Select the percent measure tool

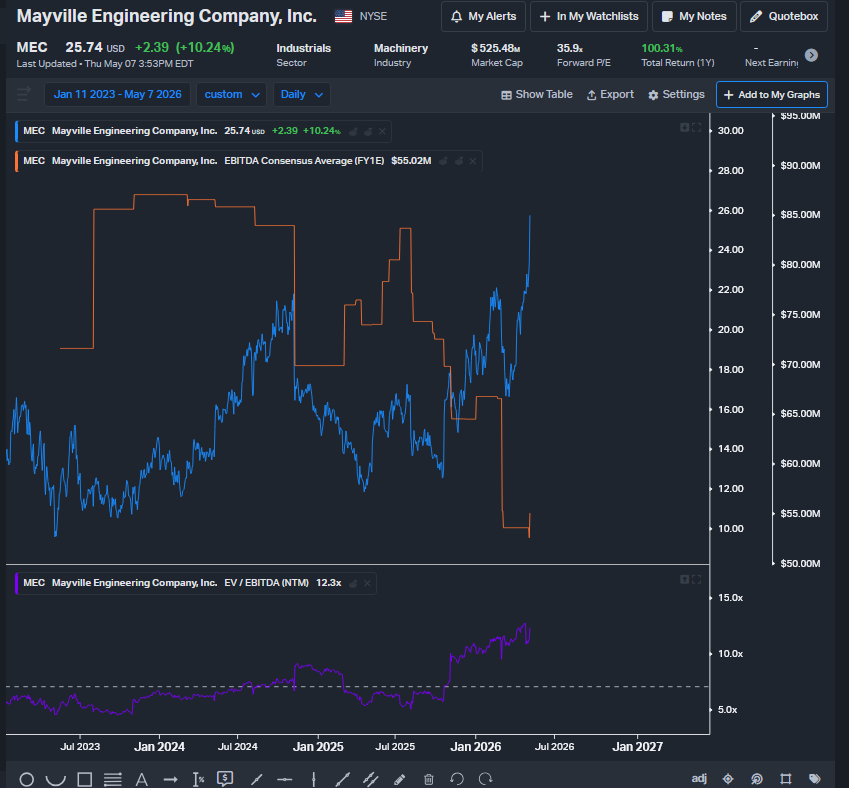199,779
